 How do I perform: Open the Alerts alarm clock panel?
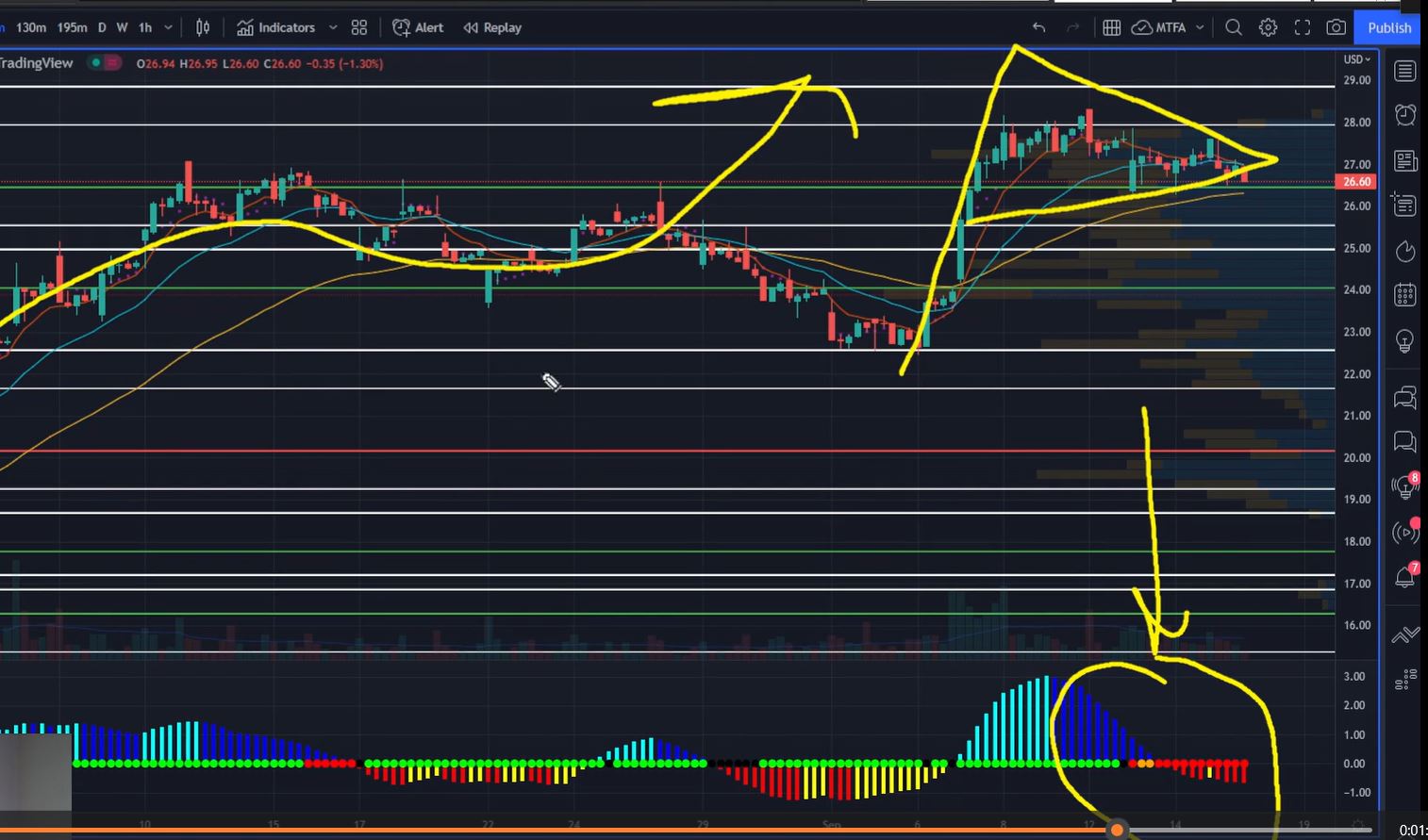click(1405, 115)
